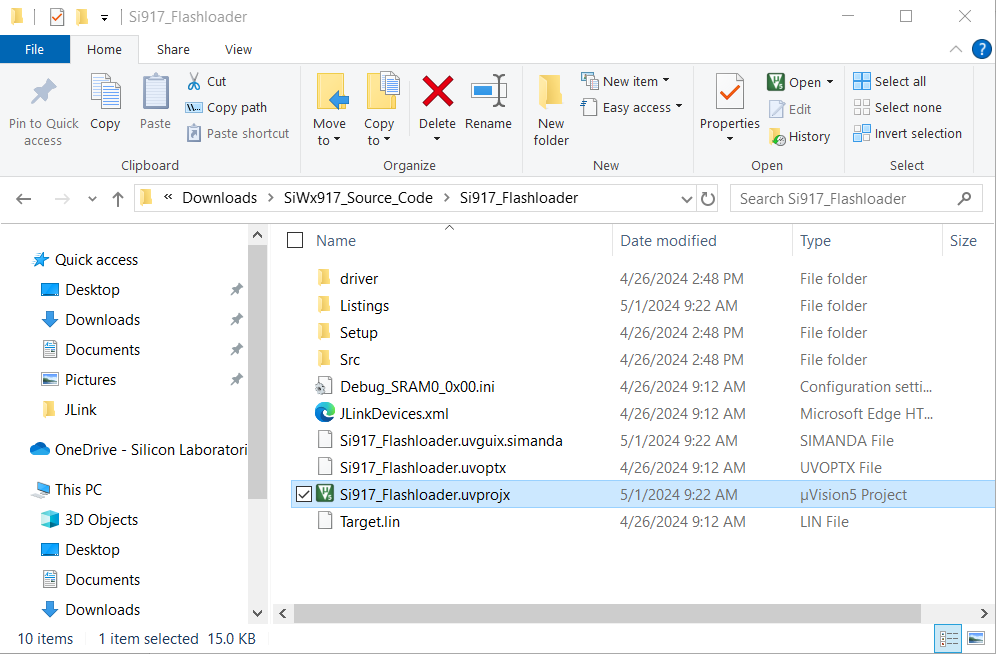Open the File menu

click(34, 49)
